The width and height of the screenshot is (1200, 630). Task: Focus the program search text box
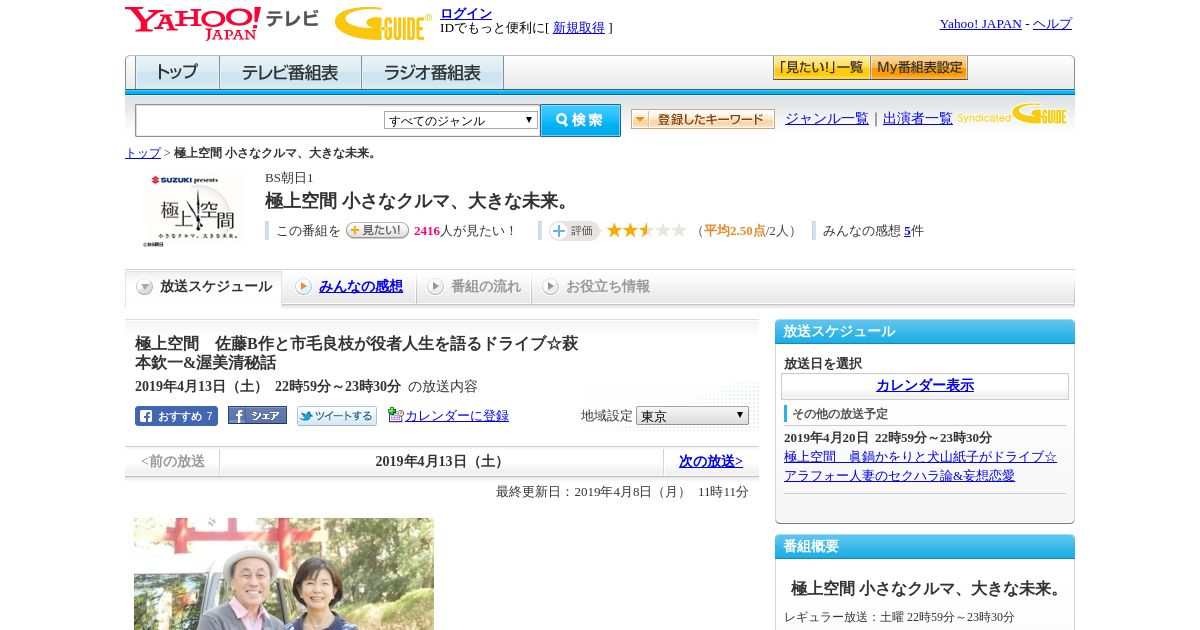[x=259, y=120]
